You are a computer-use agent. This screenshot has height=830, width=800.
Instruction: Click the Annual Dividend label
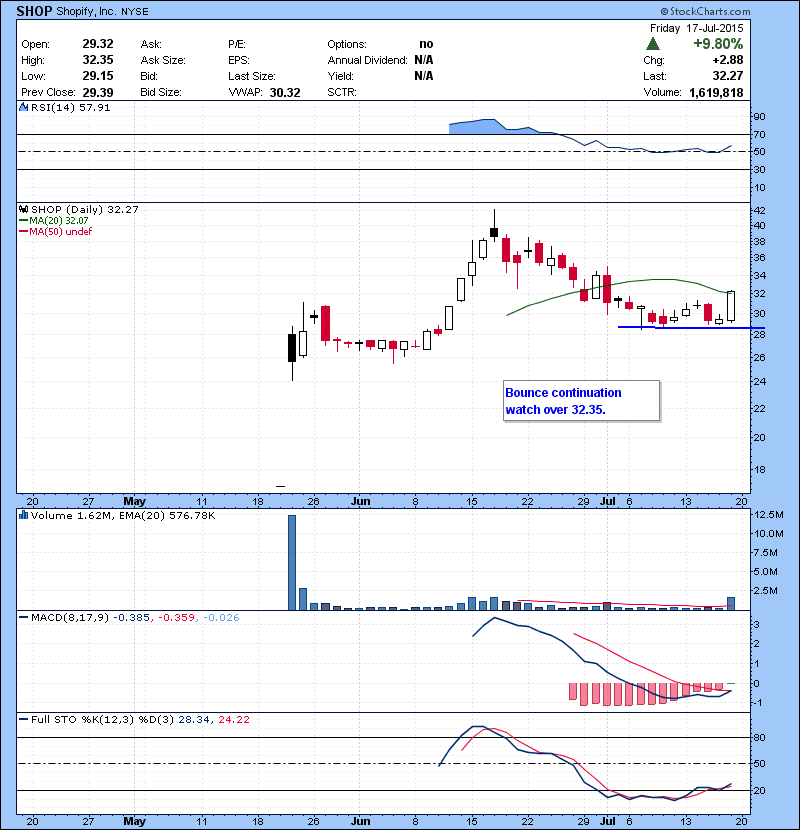(x=367, y=60)
